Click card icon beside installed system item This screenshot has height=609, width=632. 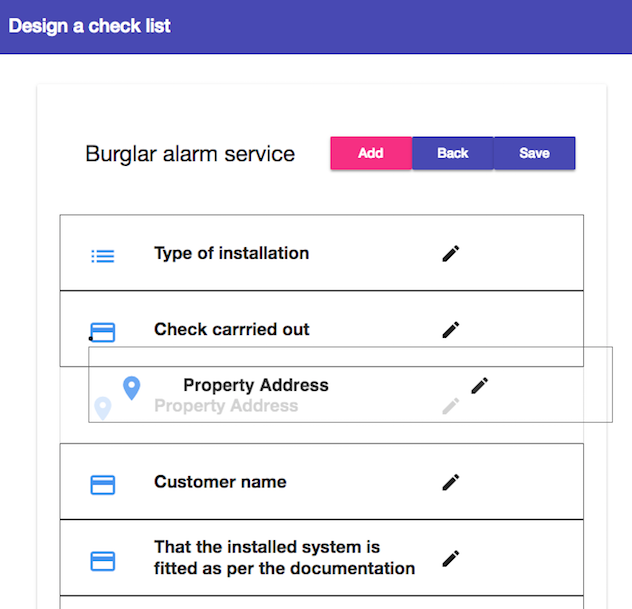tap(103, 561)
